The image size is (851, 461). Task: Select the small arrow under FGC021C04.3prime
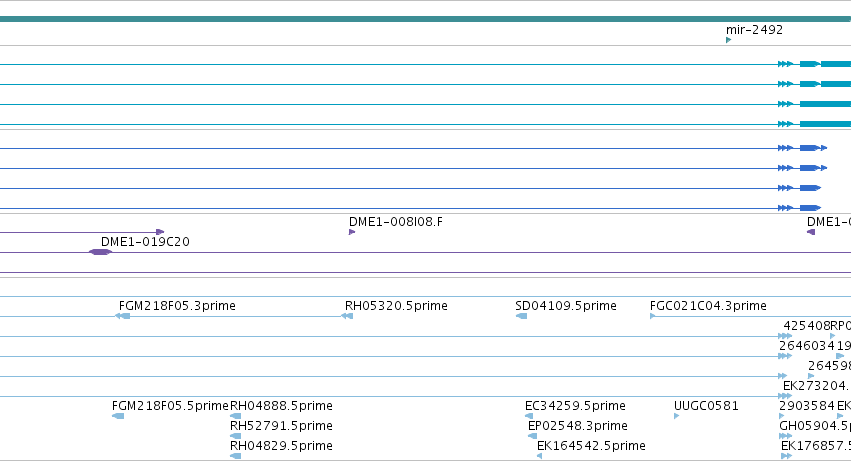(x=652, y=316)
